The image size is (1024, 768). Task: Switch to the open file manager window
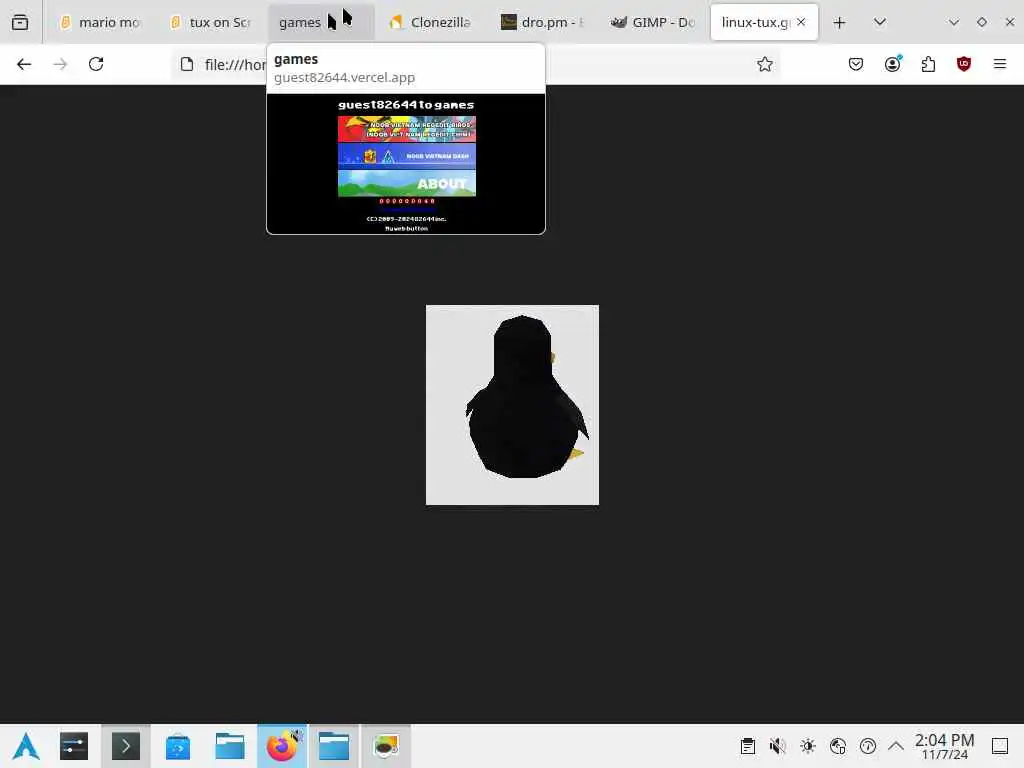pos(334,746)
